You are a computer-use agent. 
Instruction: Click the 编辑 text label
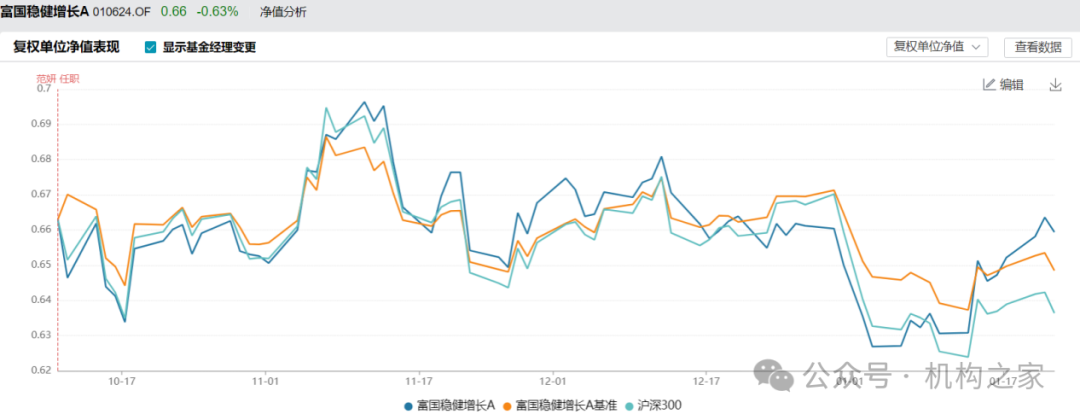tap(1011, 85)
